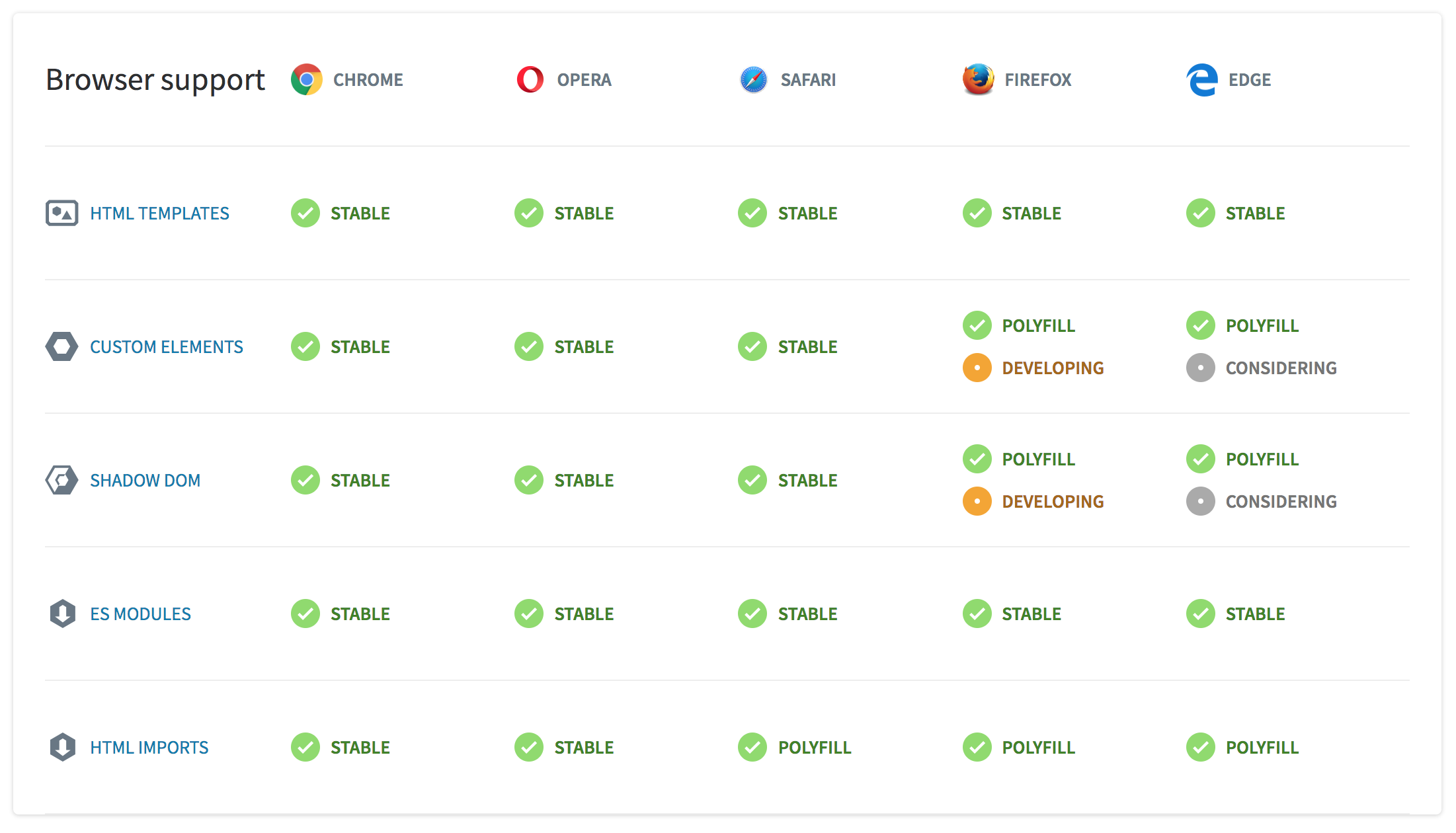
Task: Follow the HTML Imports link
Action: [x=149, y=748]
